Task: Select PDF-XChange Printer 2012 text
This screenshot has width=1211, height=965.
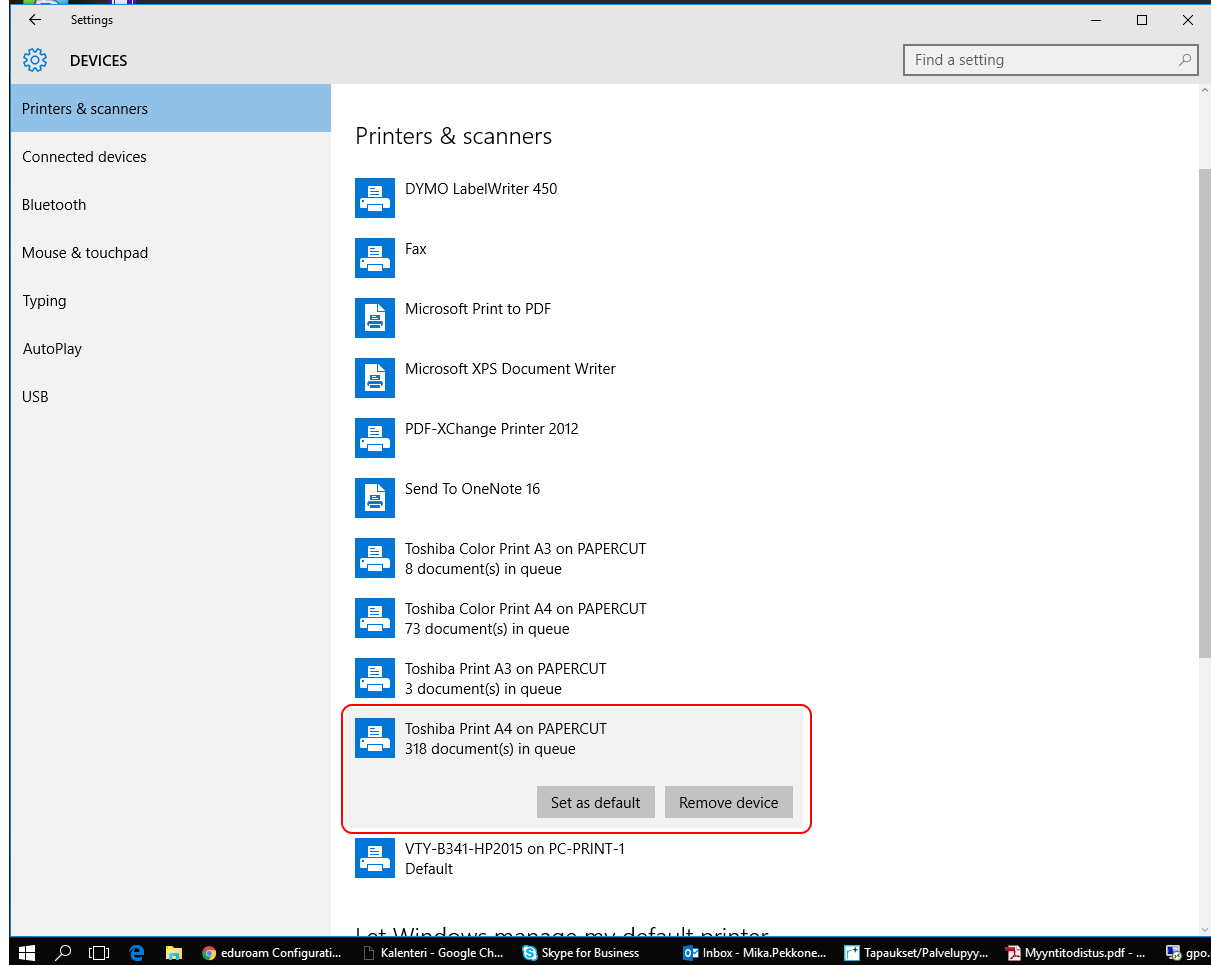Action: 492,428
